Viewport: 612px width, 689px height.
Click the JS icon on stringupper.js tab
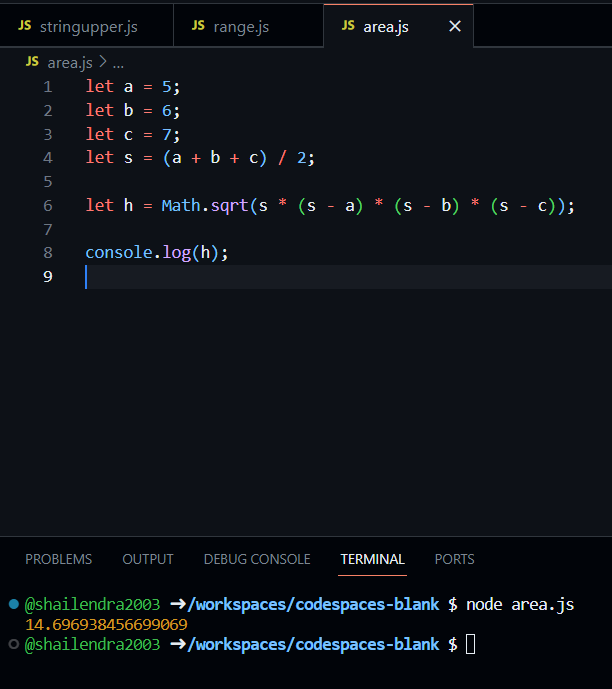[25, 25]
